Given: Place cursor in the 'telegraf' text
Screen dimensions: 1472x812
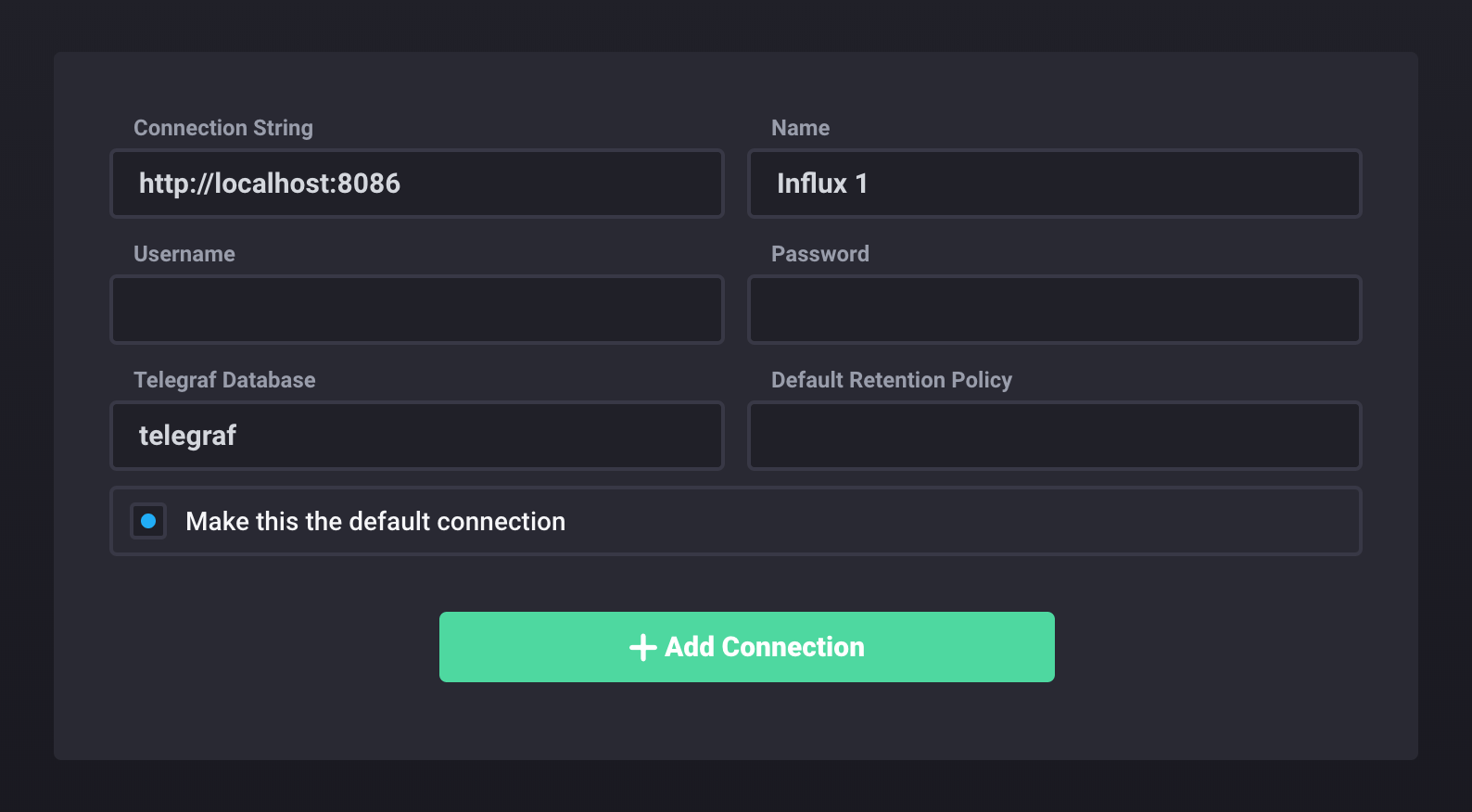Looking at the screenshot, I should 187,436.
